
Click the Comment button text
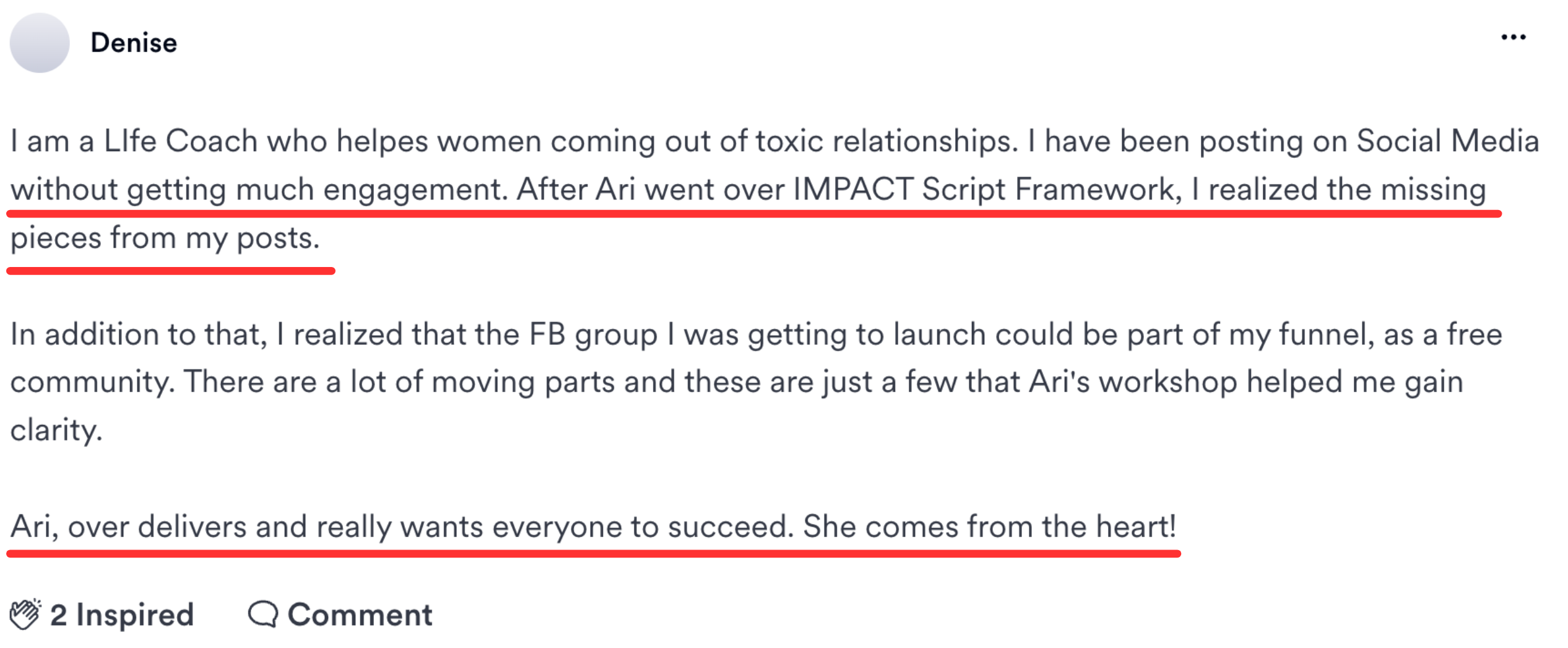(360, 615)
